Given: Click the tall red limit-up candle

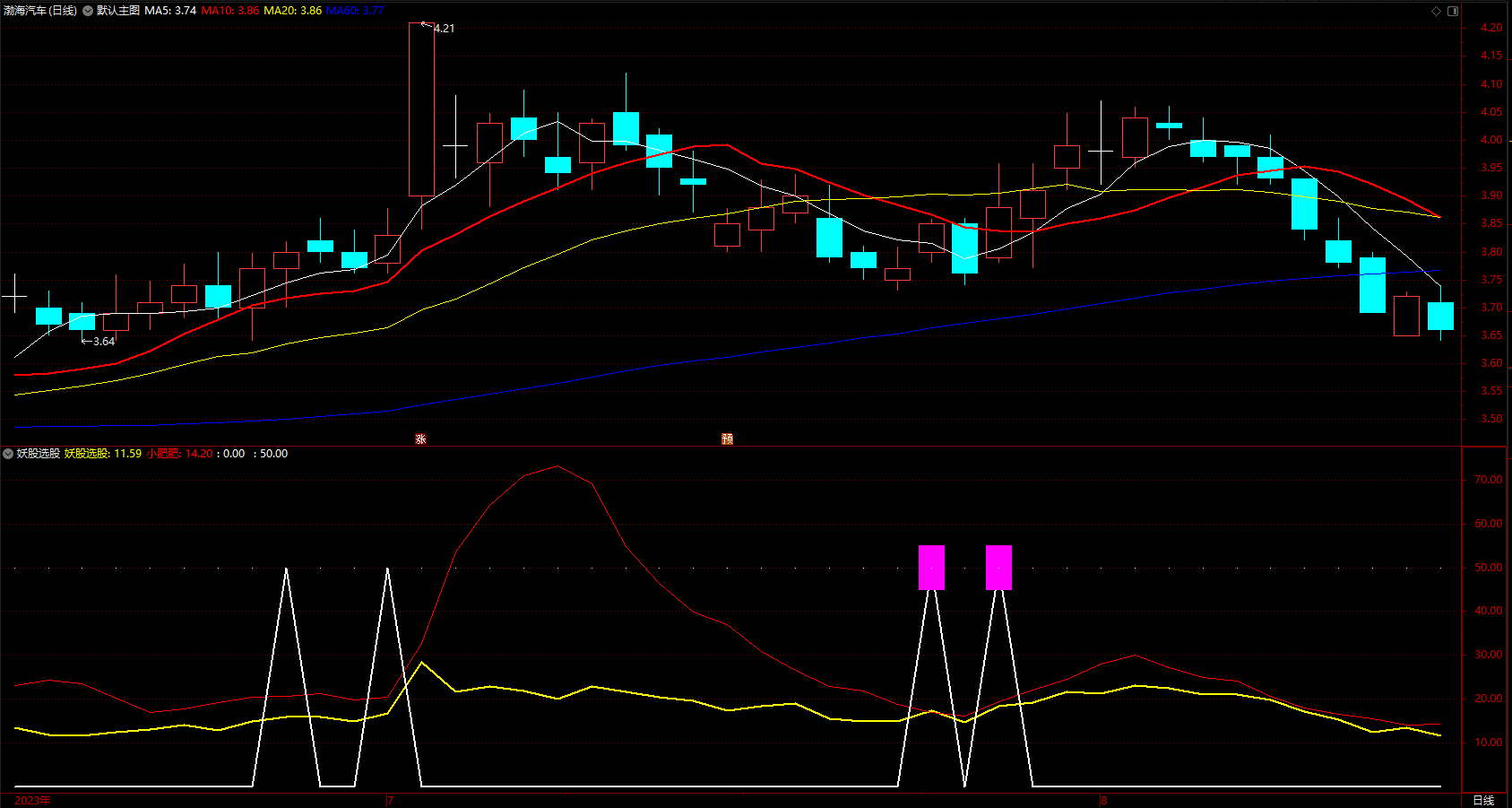Looking at the screenshot, I should (x=421, y=109).
